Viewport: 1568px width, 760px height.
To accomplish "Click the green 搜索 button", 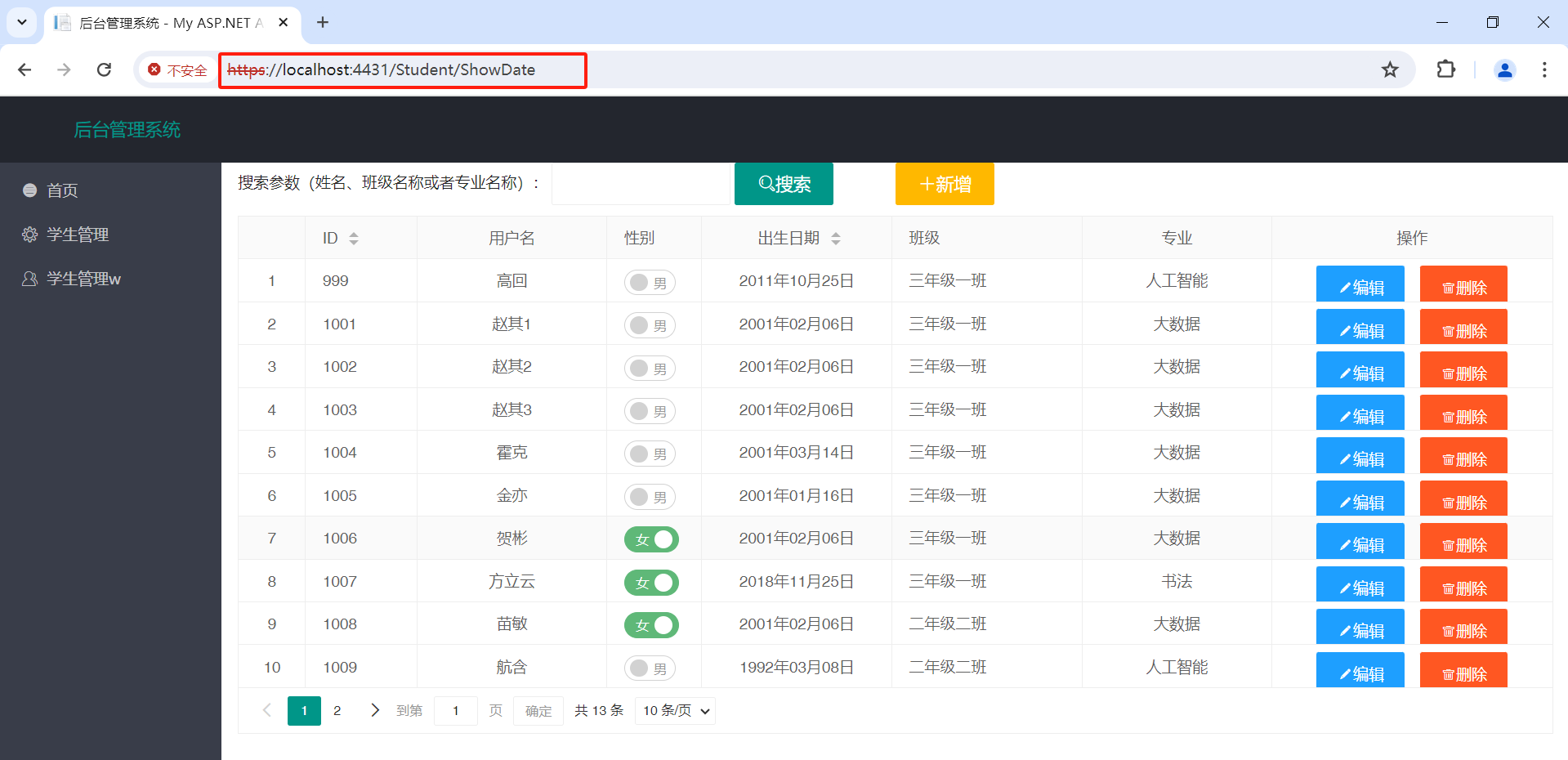I will [784, 184].
